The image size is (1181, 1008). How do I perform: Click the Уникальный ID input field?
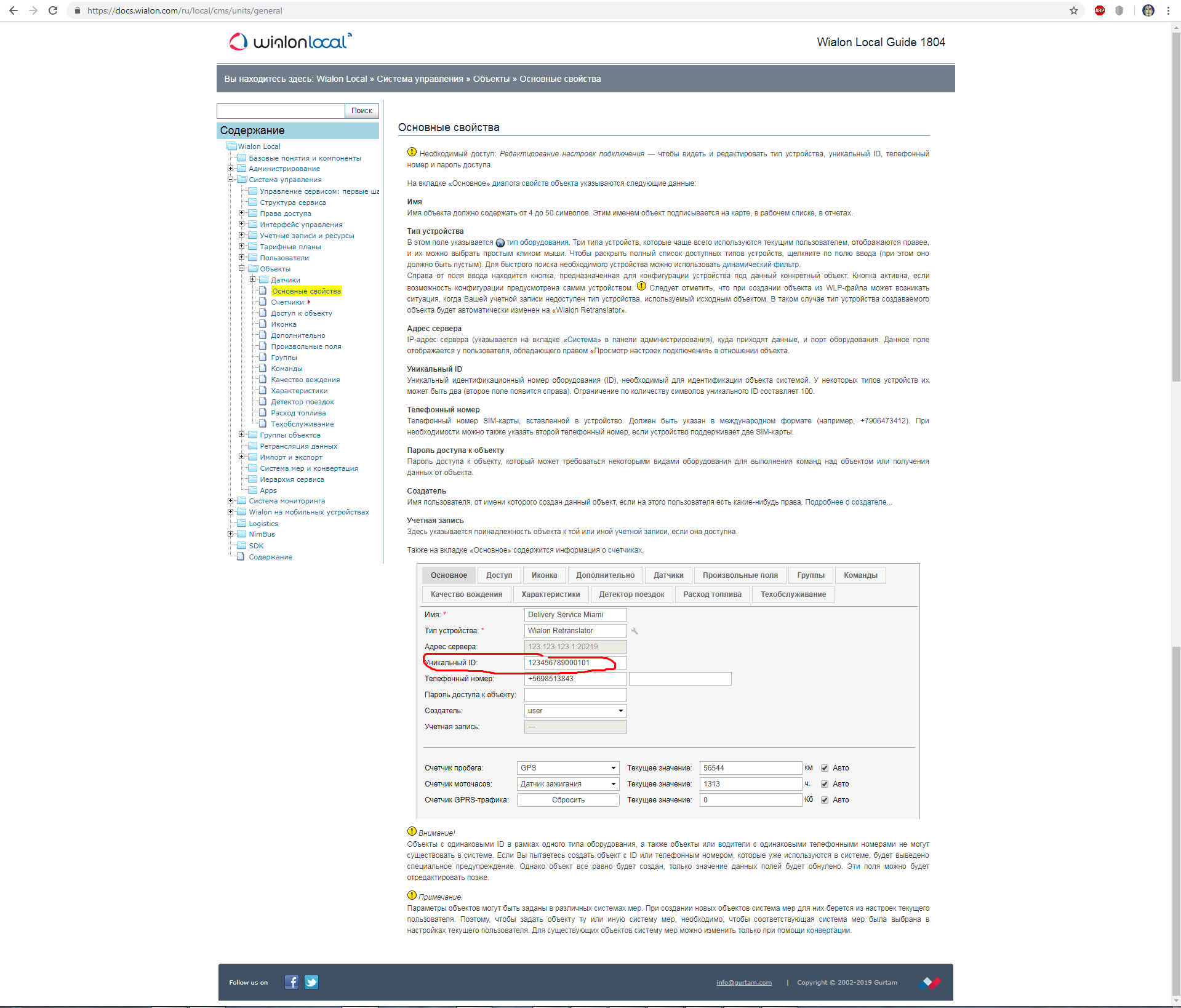(575, 663)
